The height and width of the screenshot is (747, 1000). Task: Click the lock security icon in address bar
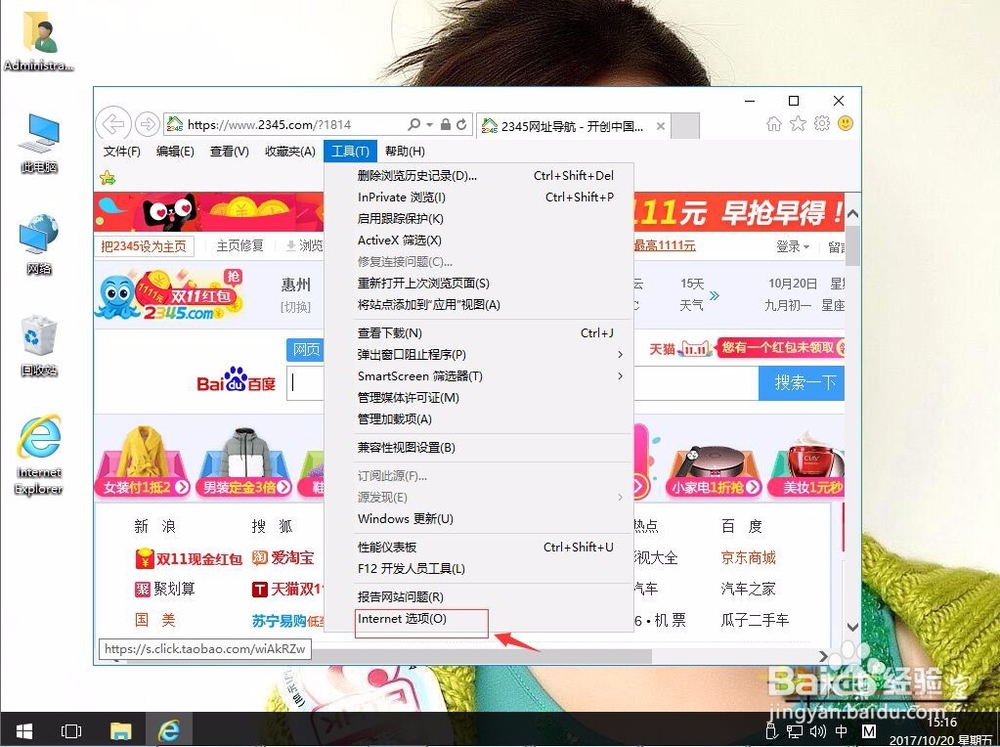pyautogui.click(x=446, y=124)
